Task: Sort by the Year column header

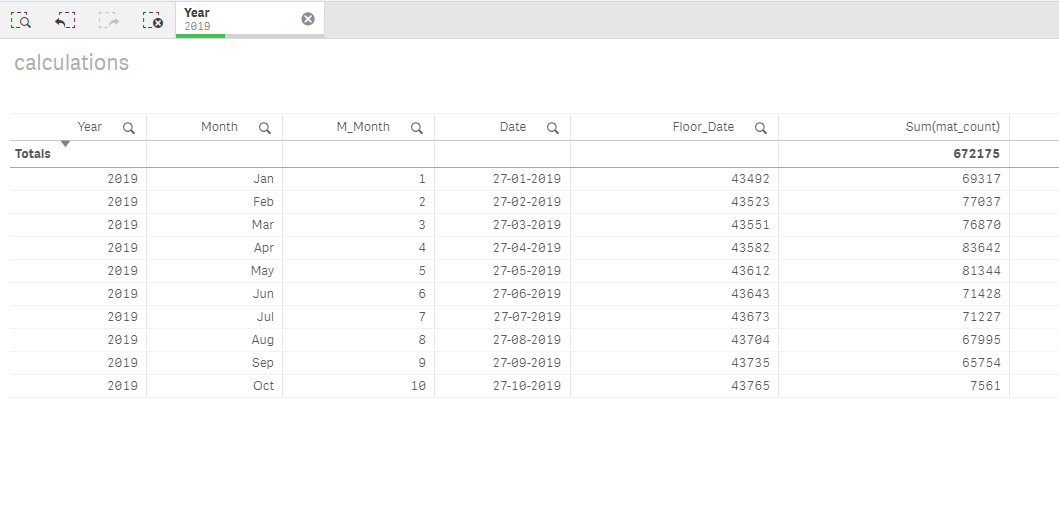Action: (89, 127)
